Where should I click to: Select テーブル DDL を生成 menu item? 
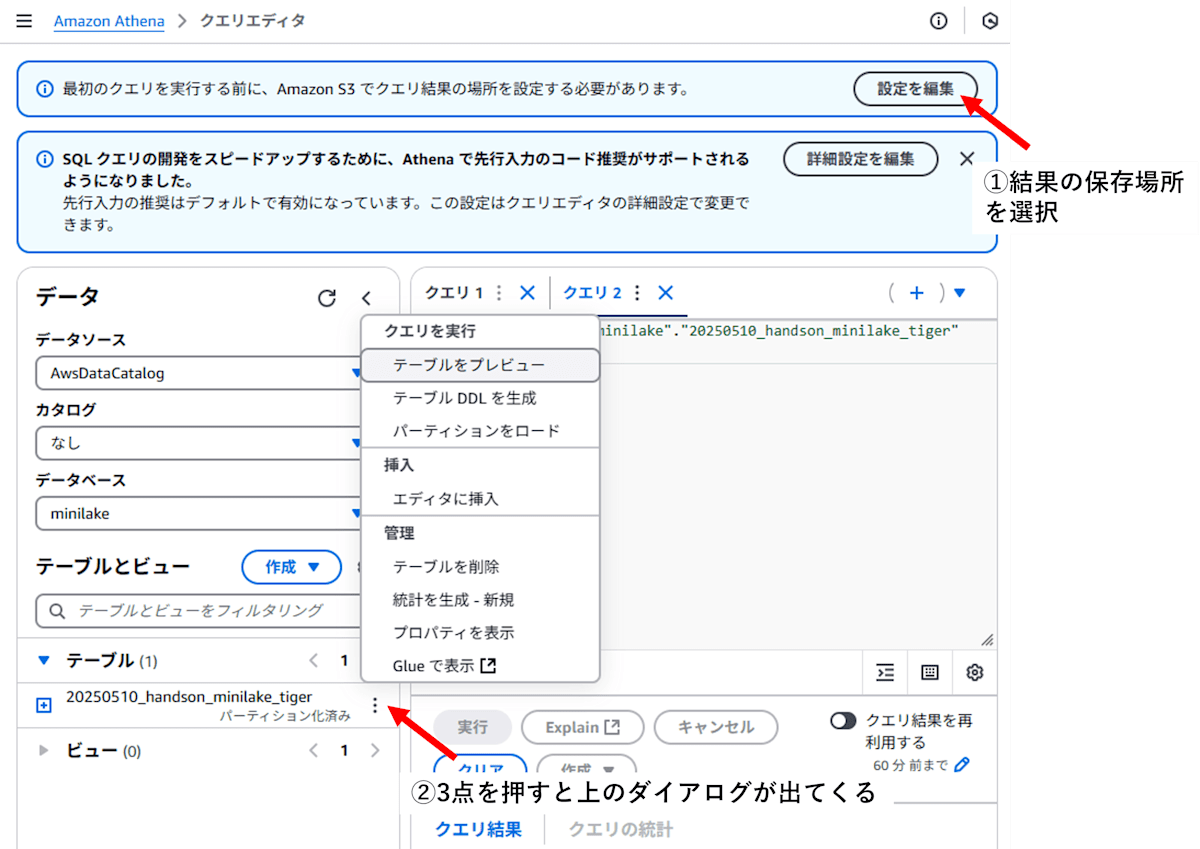point(480,398)
